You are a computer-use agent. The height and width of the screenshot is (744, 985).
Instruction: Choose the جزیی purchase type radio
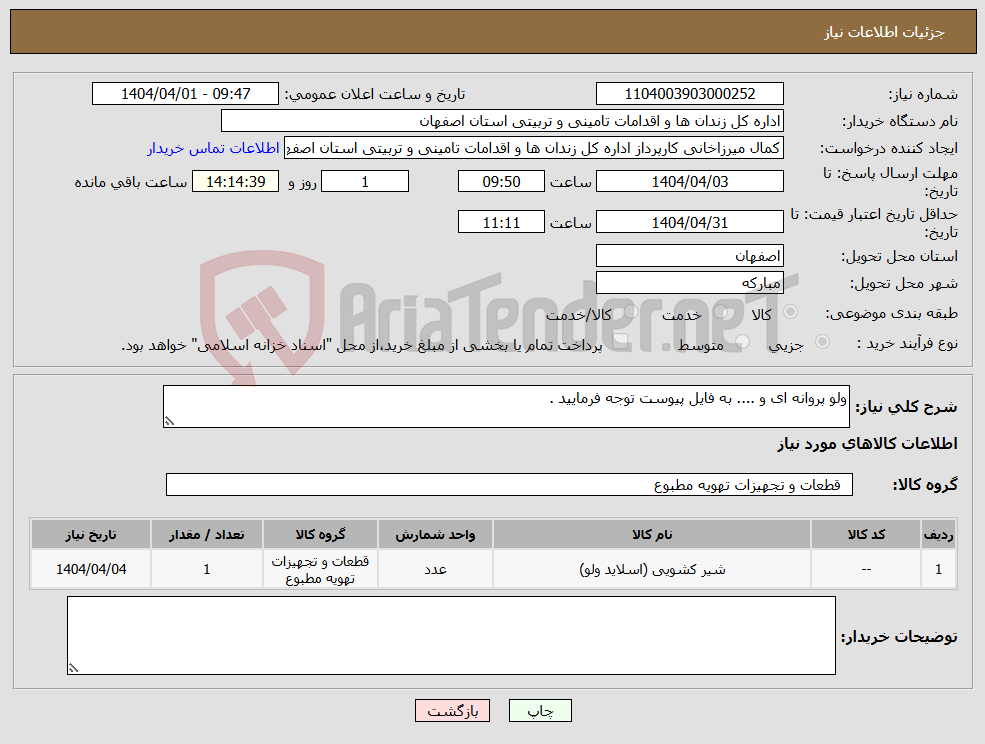[822, 342]
